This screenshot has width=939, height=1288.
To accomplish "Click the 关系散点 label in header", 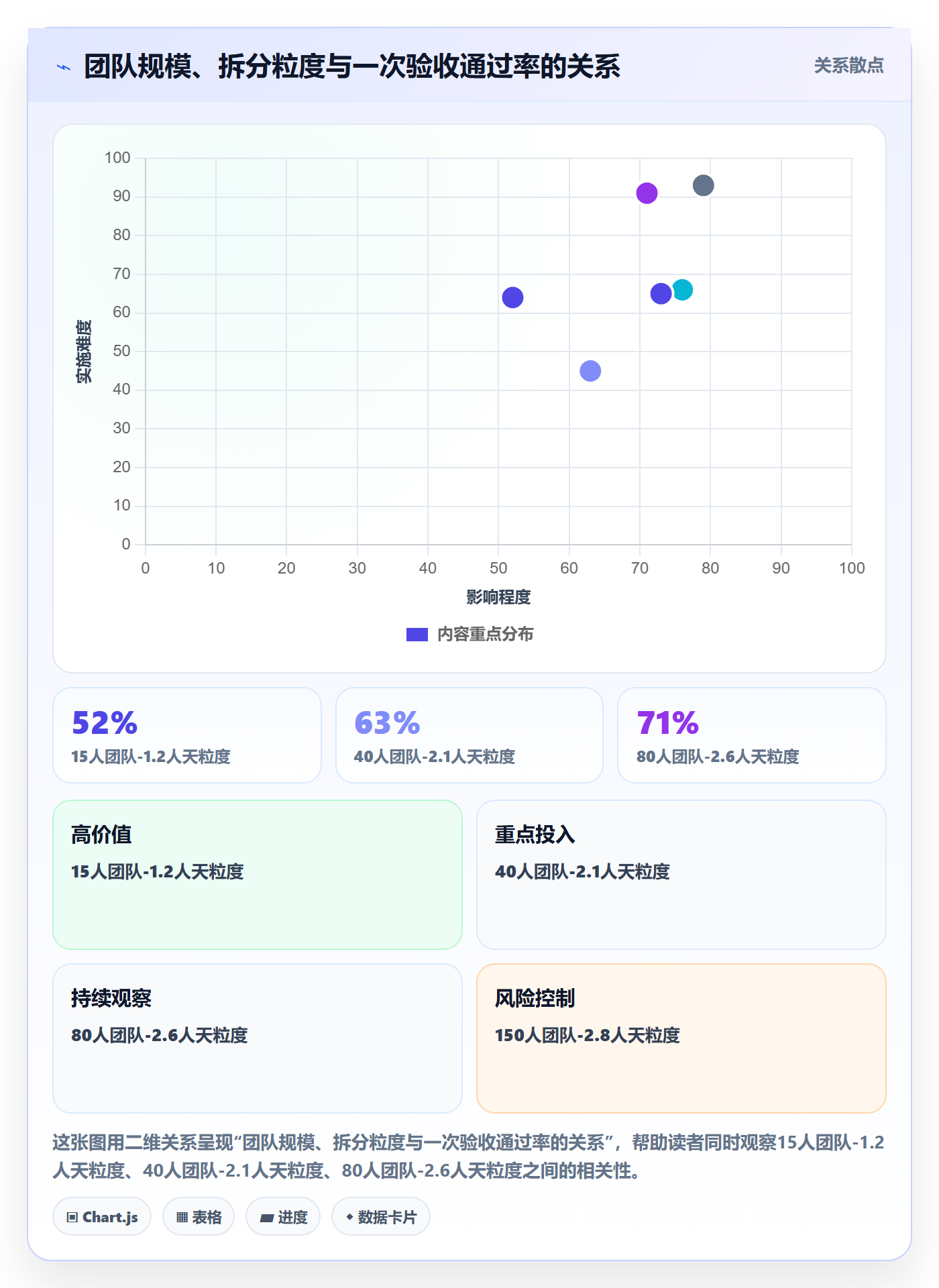I will [x=848, y=66].
